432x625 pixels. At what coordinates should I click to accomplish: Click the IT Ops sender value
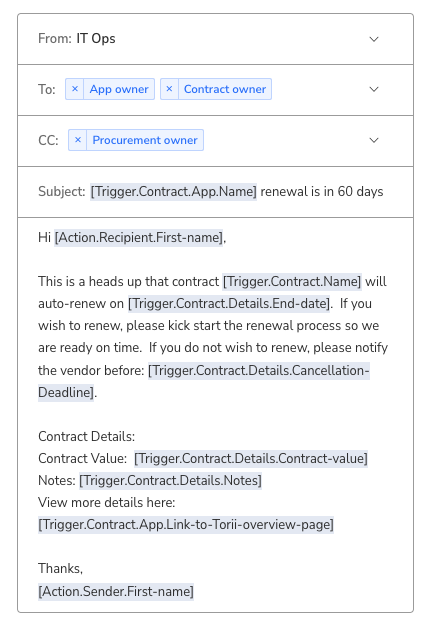pos(96,39)
